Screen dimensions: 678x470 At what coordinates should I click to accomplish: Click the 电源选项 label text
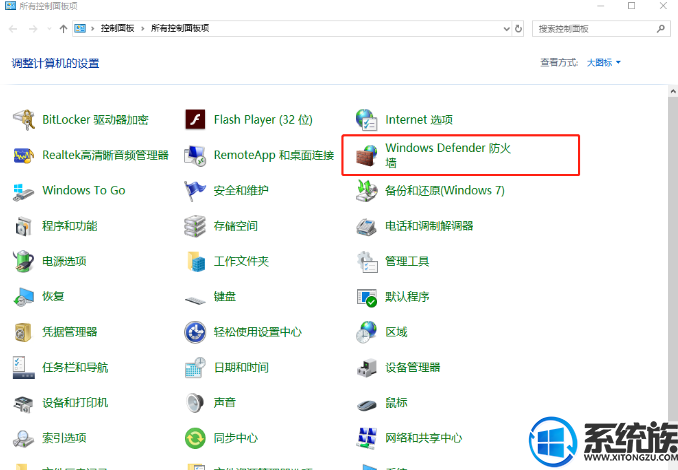64,261
